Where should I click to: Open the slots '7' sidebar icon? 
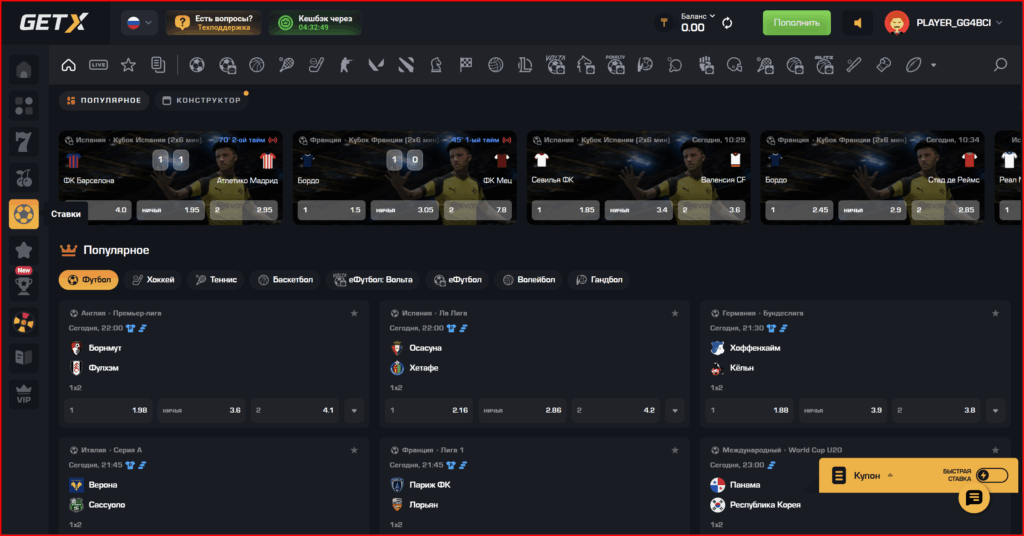(24, 141)
